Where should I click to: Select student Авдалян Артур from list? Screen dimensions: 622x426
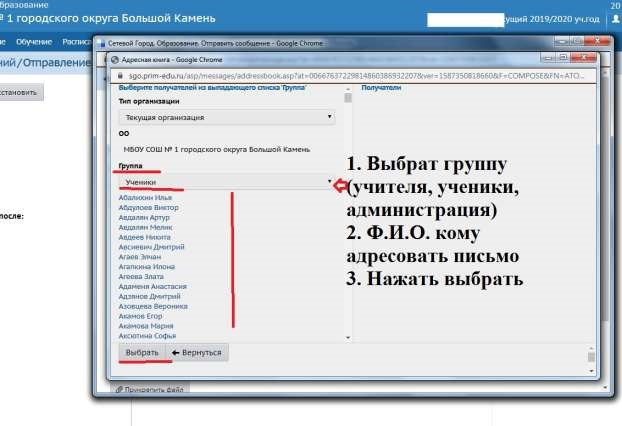(x=144, y=217)
